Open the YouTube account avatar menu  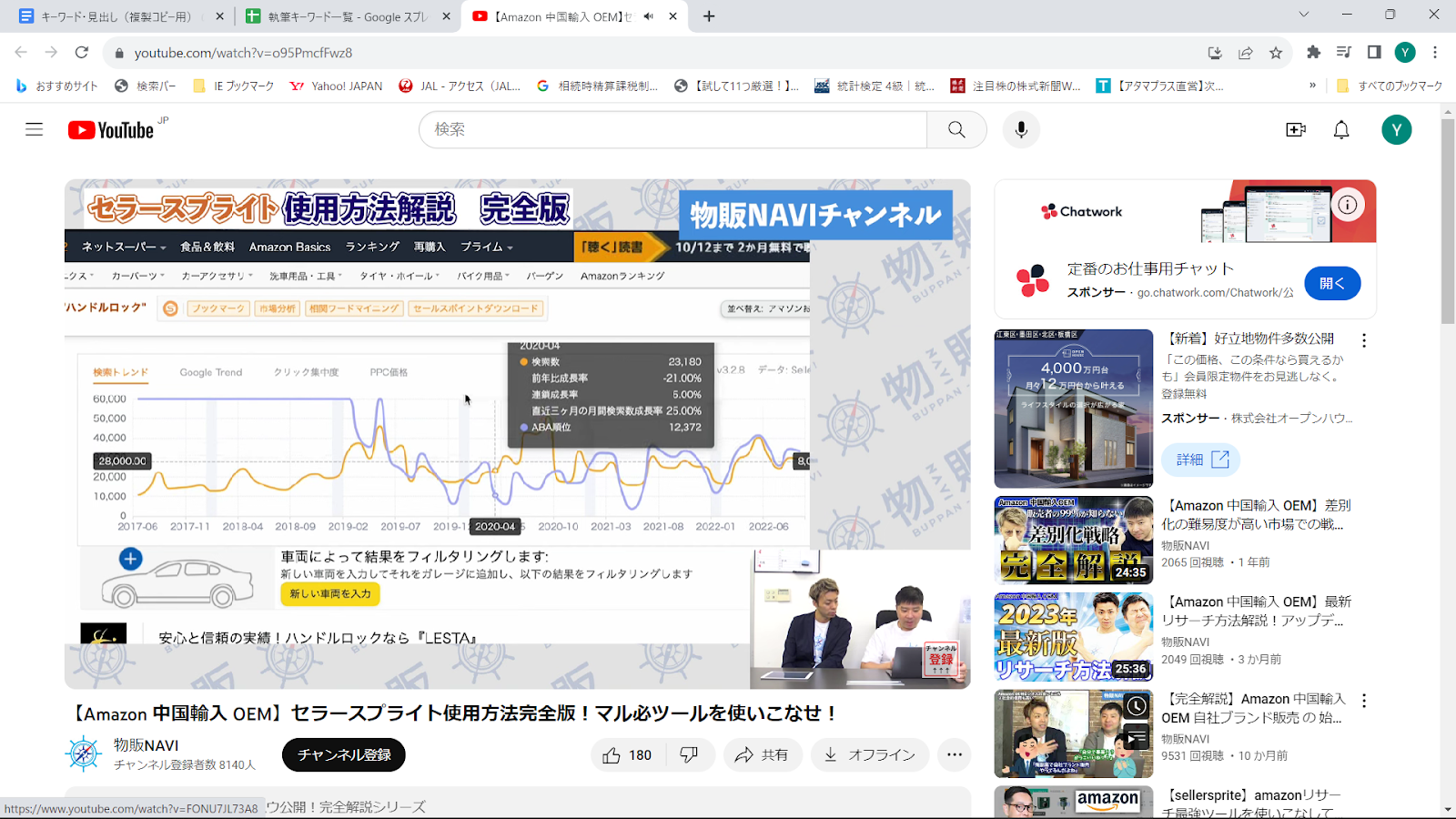point(1396,130)
